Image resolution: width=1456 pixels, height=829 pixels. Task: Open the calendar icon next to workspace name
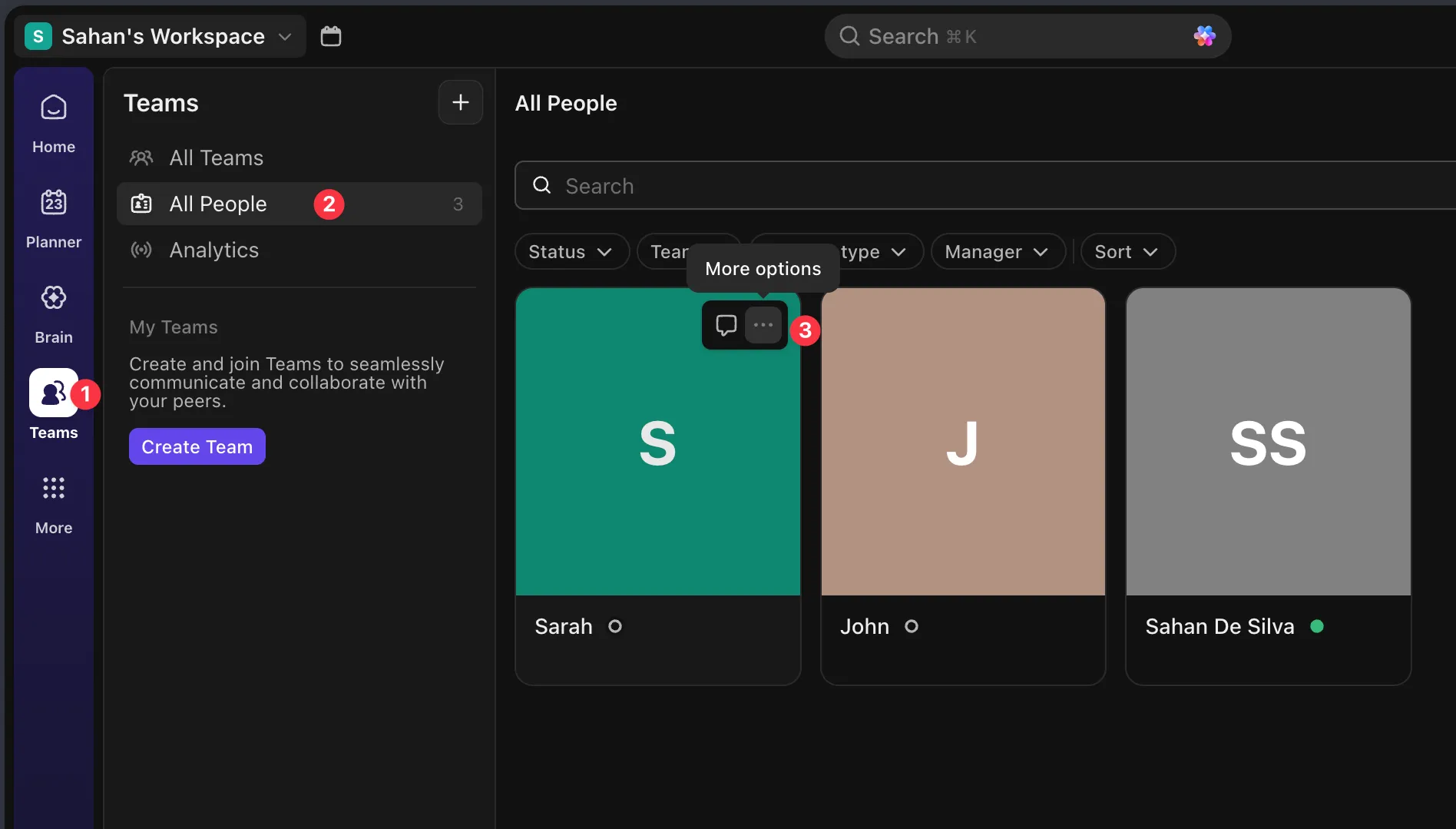330,35
